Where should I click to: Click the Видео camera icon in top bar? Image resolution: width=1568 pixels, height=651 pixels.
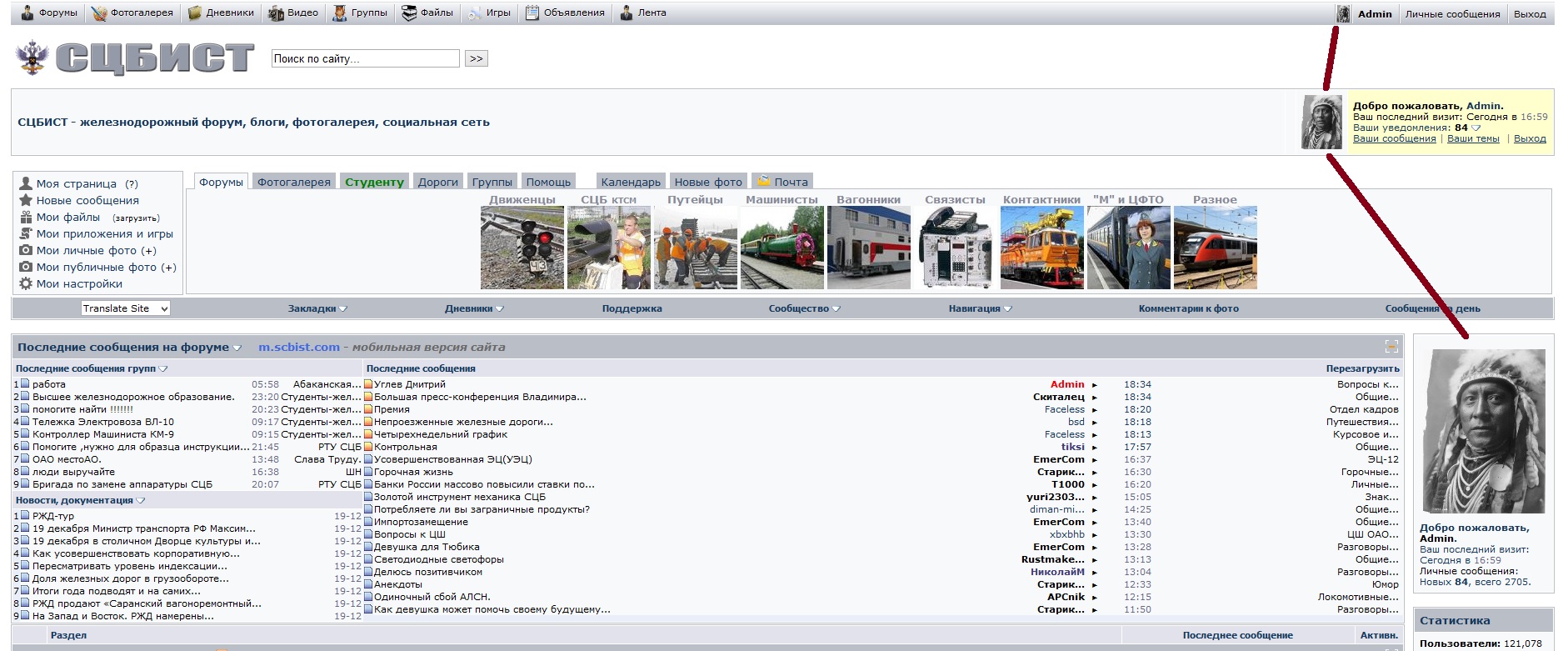(277, 13)
